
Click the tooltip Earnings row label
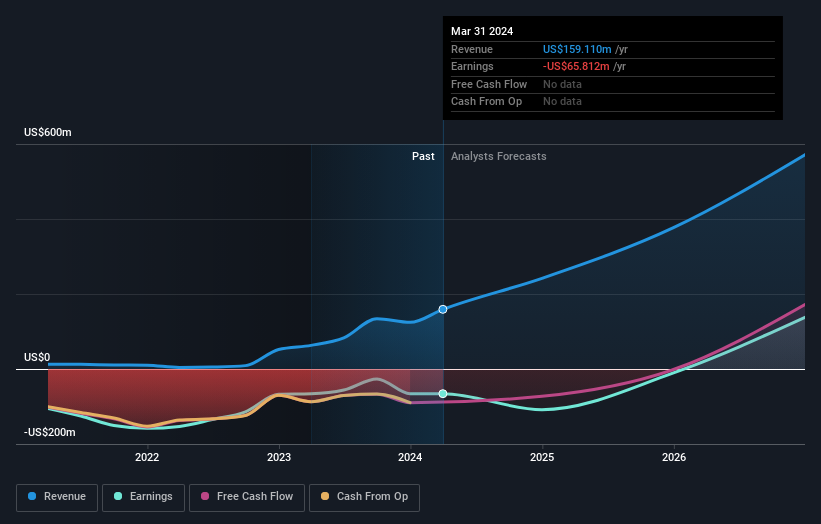(x=472, y=66)
